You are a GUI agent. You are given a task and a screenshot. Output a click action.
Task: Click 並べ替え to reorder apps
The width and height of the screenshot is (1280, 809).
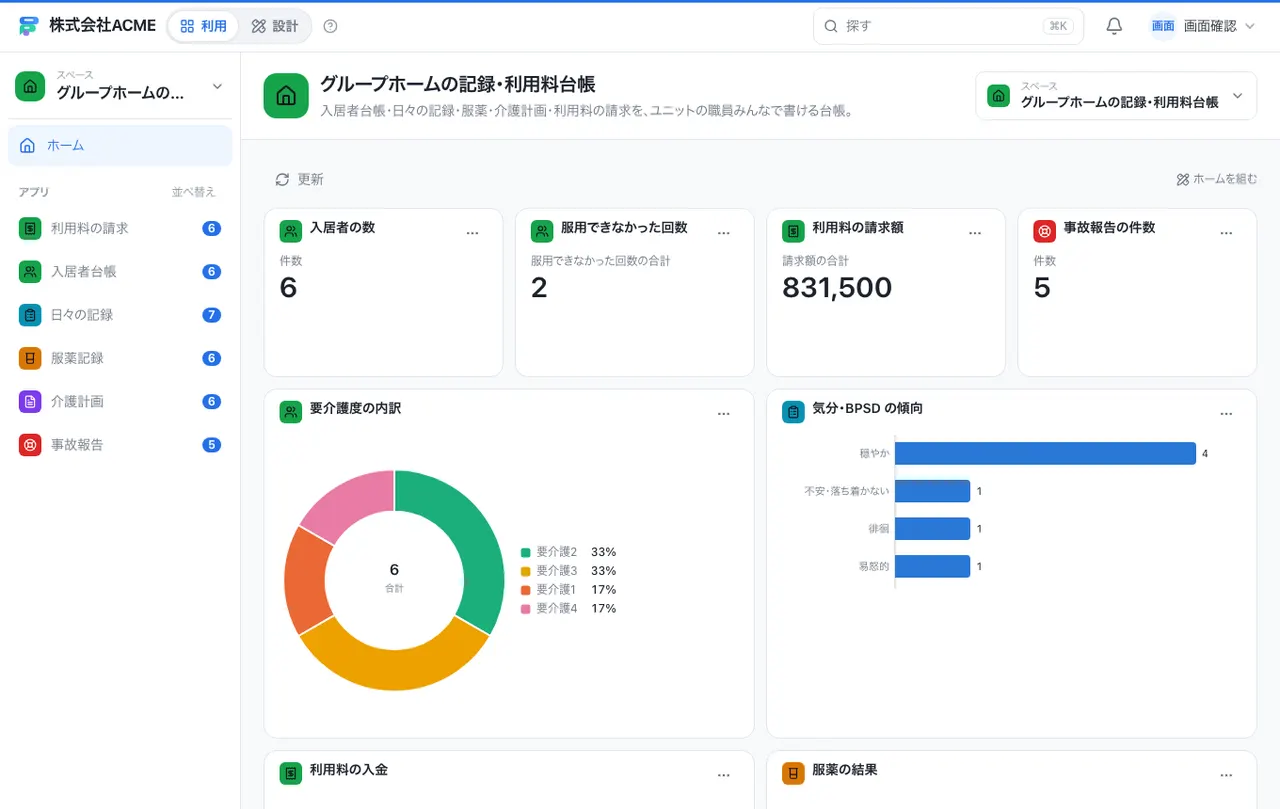pyautogui.click(x=193, y=192)
